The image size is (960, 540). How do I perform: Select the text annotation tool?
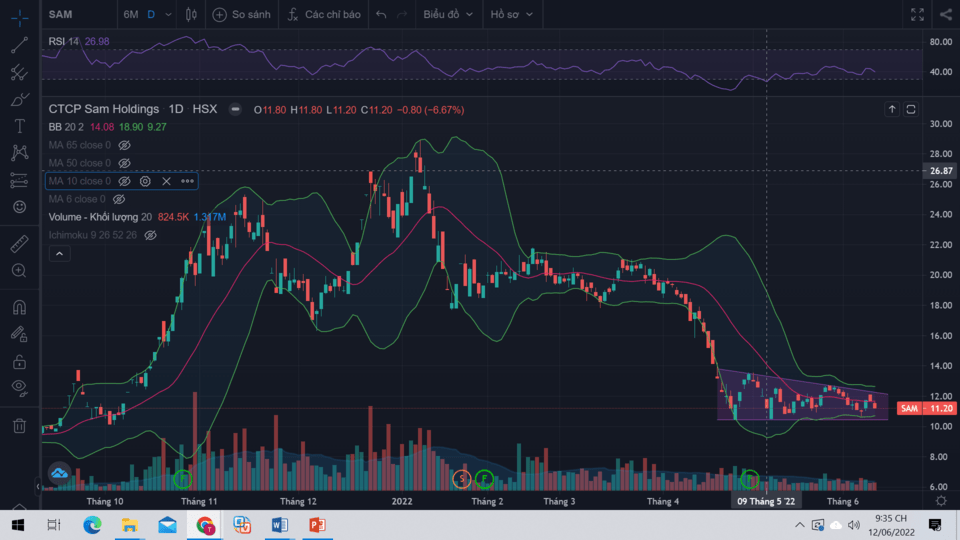click(19, 126)
